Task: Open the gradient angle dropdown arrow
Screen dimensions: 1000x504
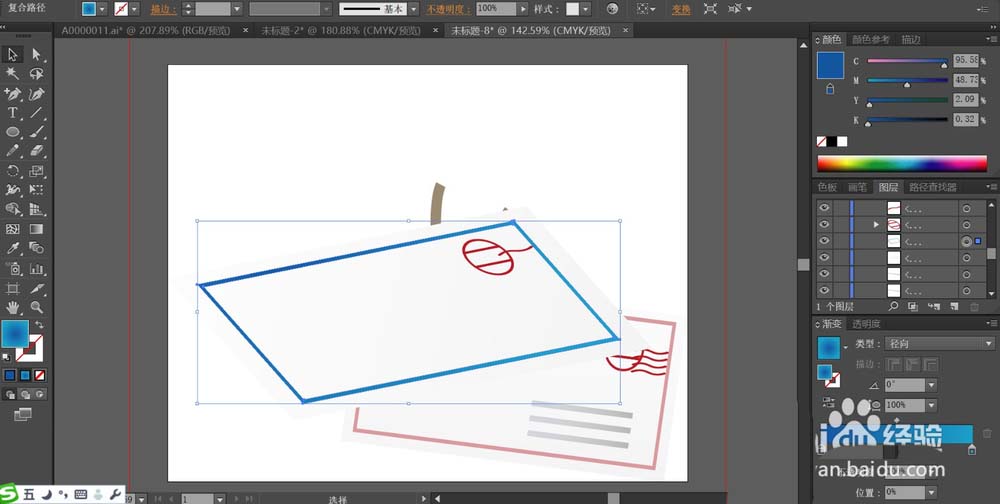Action: (931, 385)
